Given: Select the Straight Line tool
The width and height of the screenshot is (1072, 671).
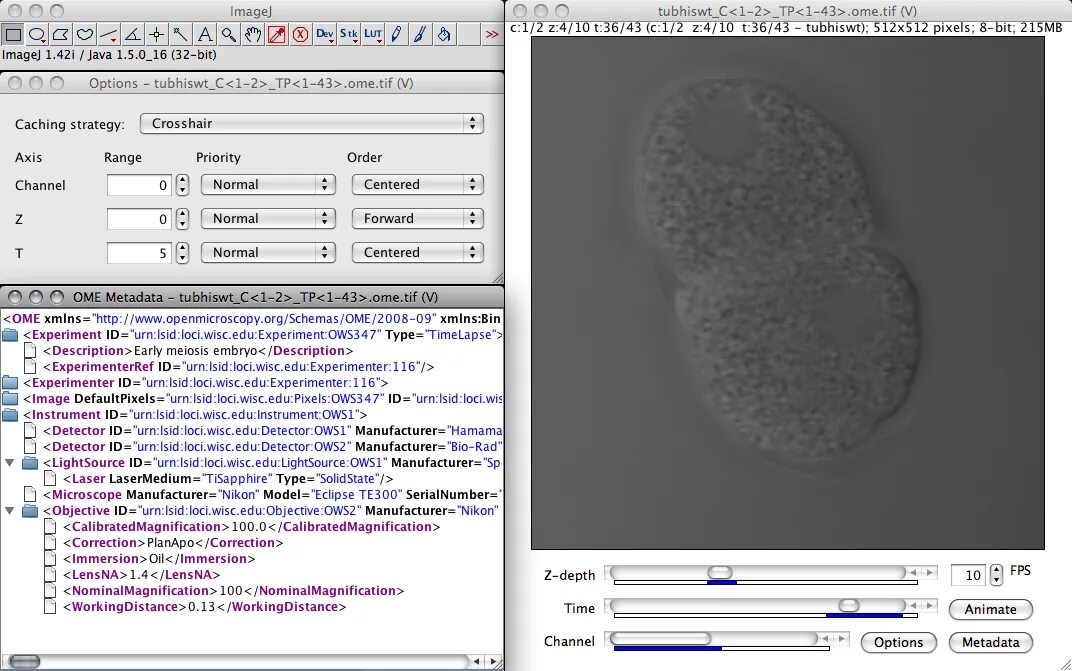Looking at the screenshot, I should pos(109,34).
